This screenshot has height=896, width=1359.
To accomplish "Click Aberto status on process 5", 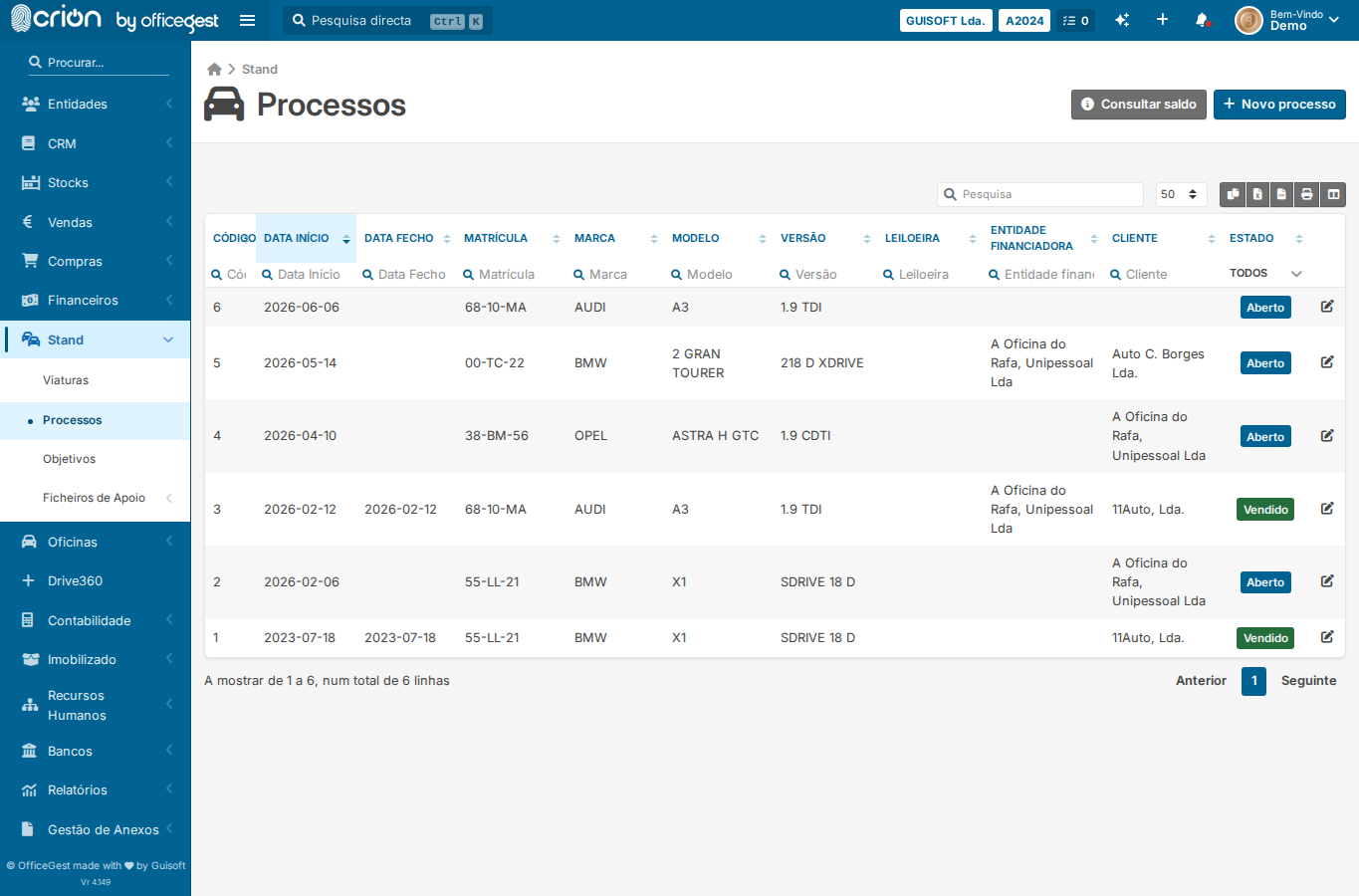I will click(x=1265, y=362).
